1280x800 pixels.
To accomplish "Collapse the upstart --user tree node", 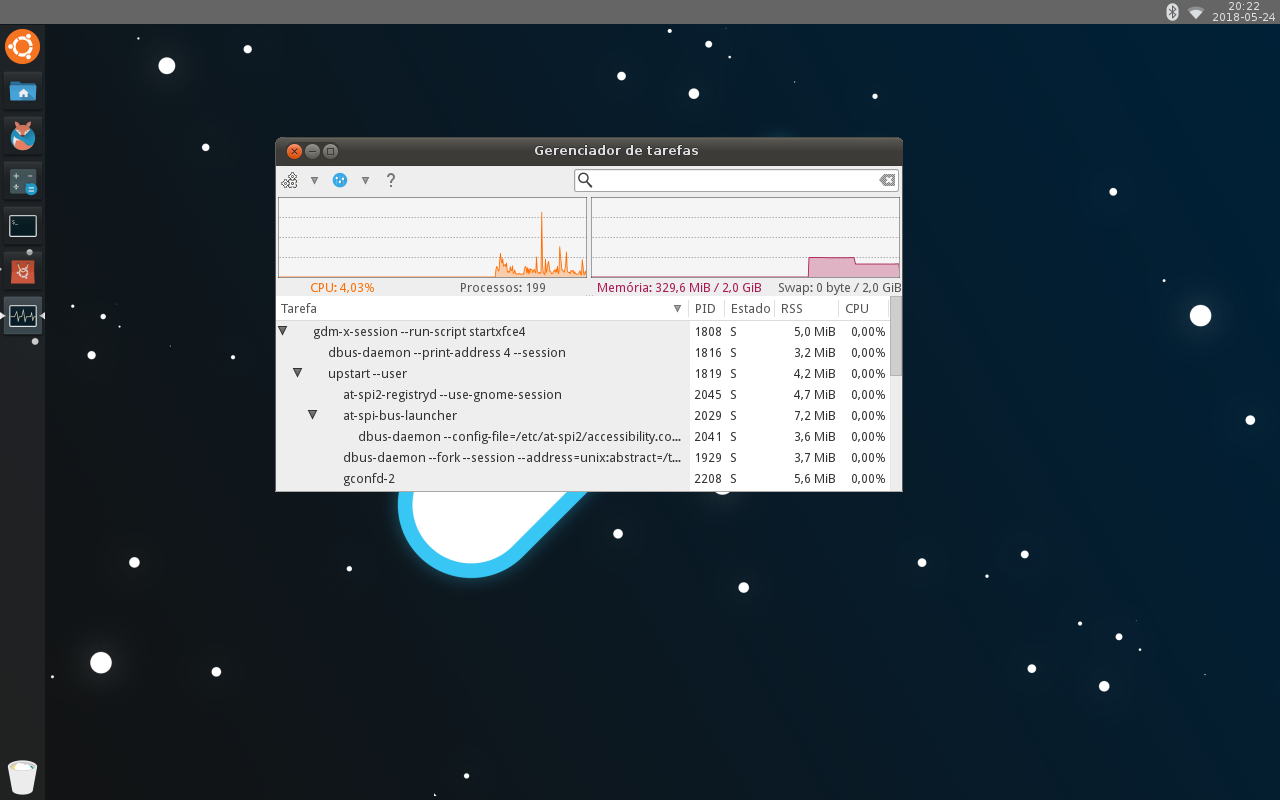I will (297, 373).
